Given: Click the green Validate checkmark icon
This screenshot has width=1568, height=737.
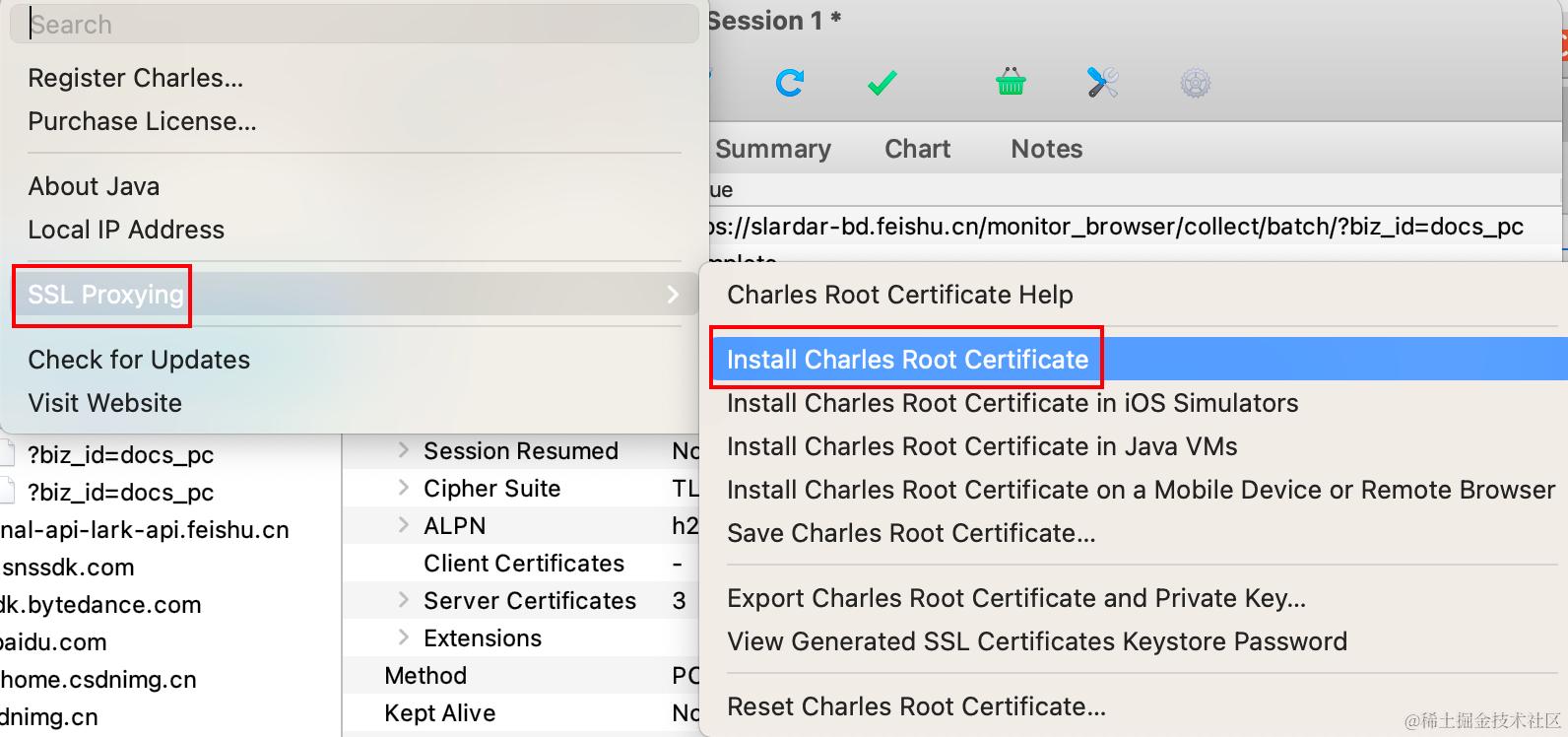Looking at the screenshot, I should (882, 83).
